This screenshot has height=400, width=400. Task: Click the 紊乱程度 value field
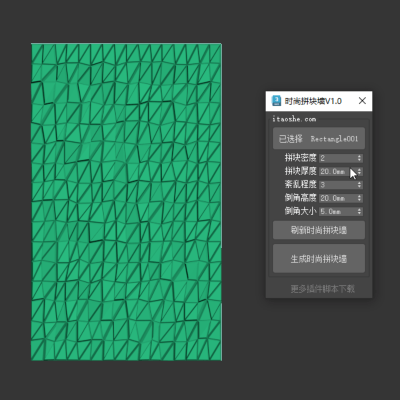[337, 185]
